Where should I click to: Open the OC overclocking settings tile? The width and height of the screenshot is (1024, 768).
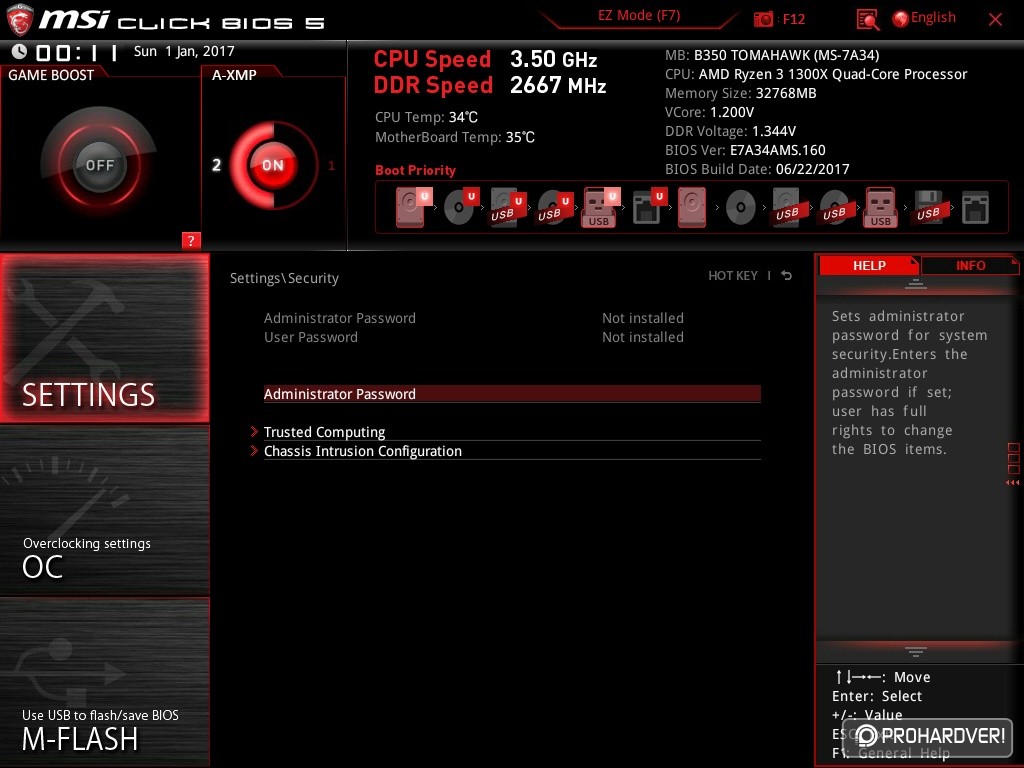[104, 511]
